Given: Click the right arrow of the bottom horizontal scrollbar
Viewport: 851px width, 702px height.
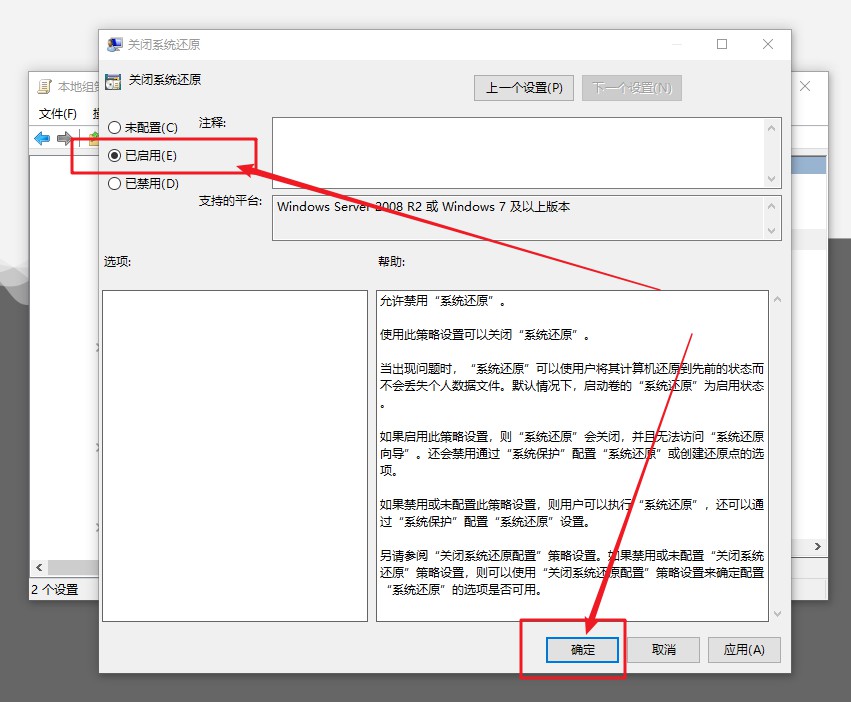Looking at the screenshot, I should click(x=816, y=547).
